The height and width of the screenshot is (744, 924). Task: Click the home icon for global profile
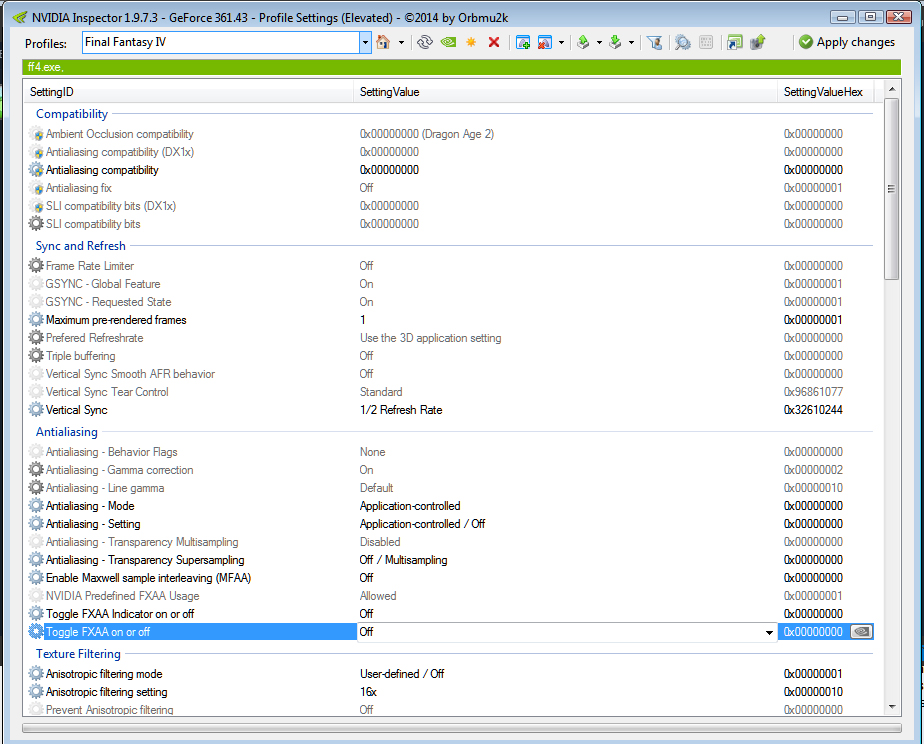[x=383, y=42]
